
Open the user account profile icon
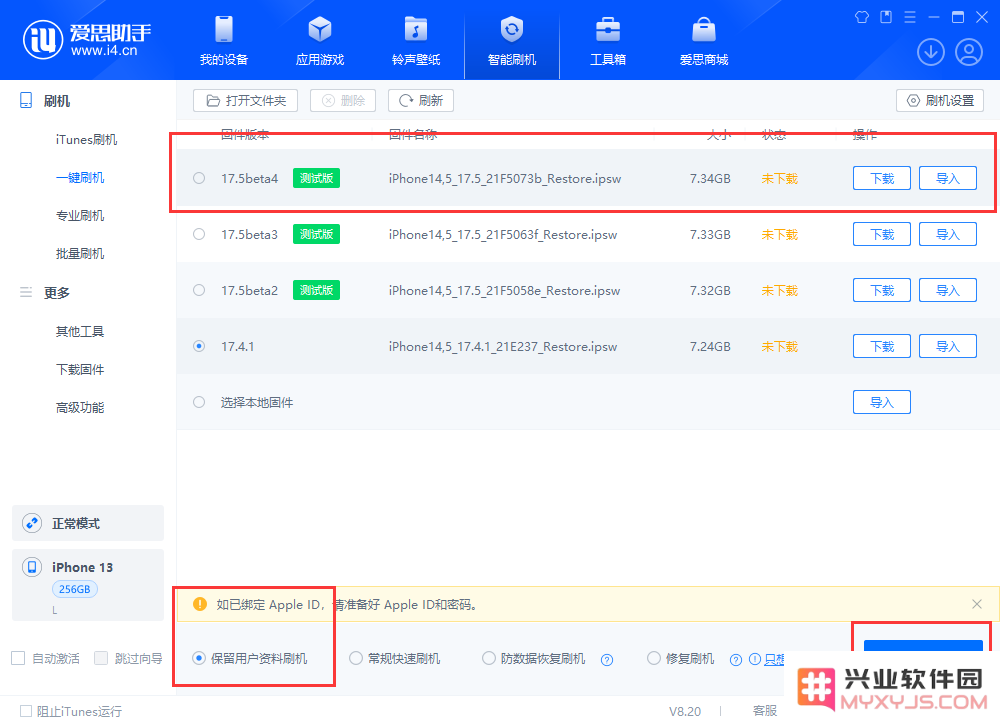pyautogui.click(x=968, y=52)
